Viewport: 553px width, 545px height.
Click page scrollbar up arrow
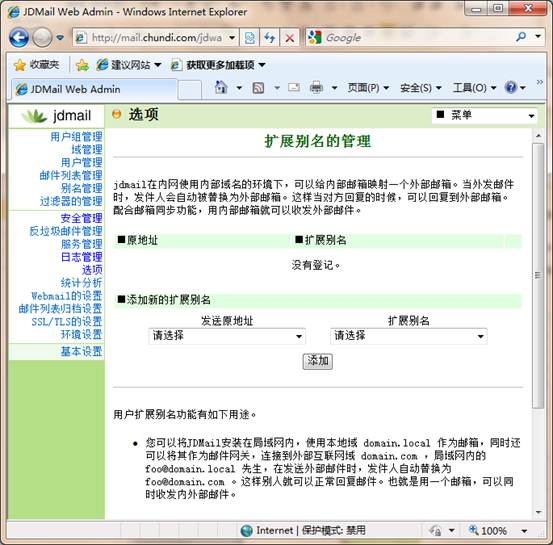click(538, 135)
